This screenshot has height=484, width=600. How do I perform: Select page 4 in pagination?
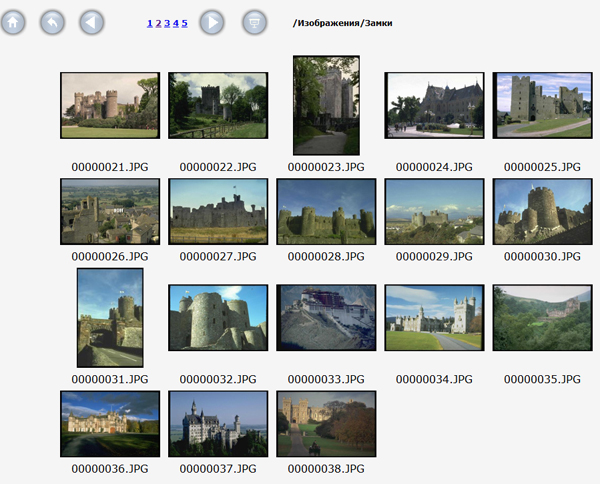pyautogui.click(x=176, y=22)
